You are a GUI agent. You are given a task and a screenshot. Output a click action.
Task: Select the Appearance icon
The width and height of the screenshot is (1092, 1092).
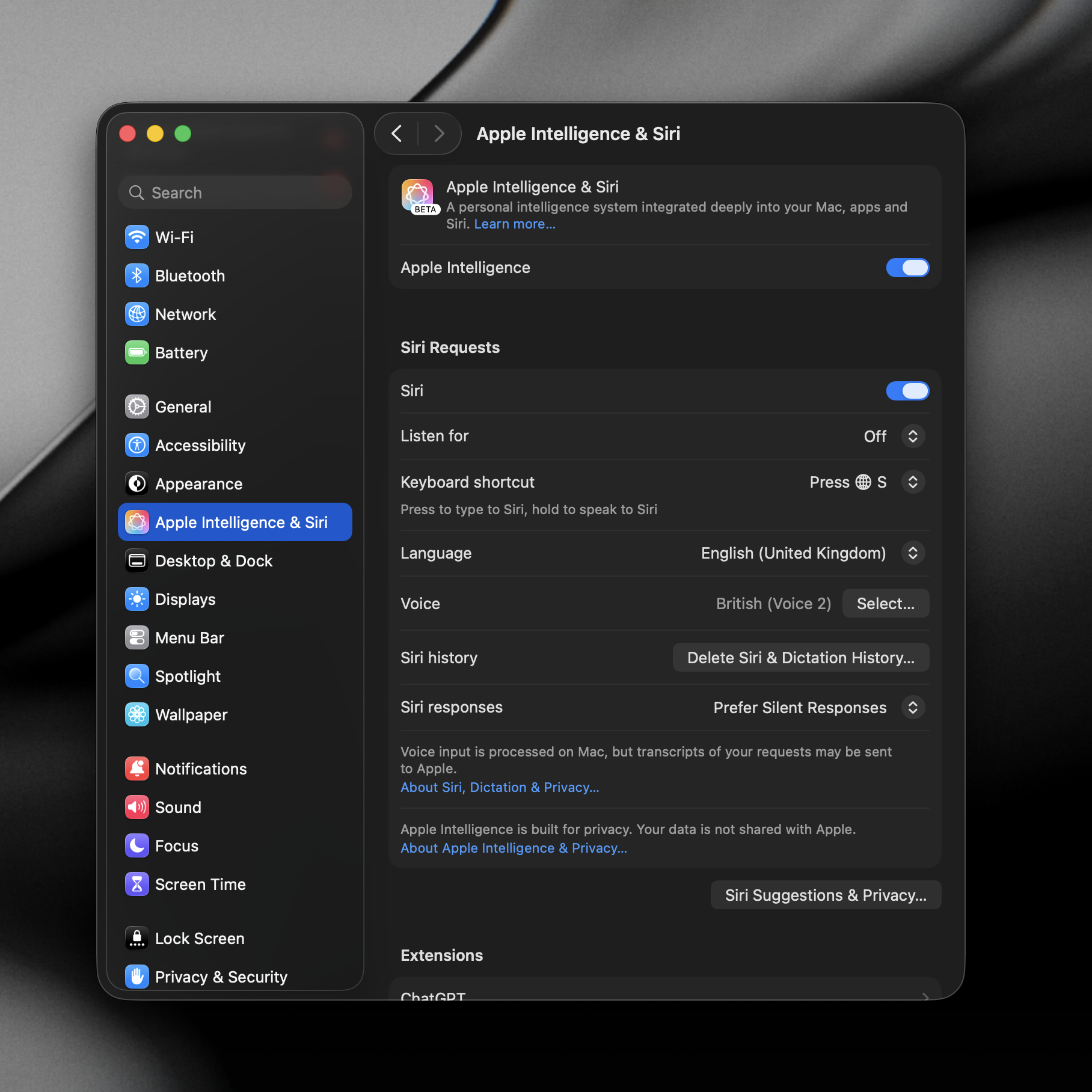coord(137,483)
